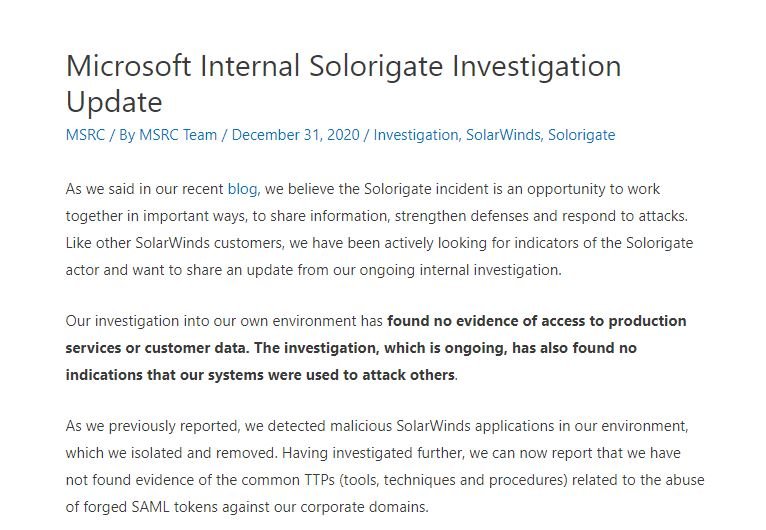Follow the 'blog' hyperlink in first paragraph

tap(243, 189)
